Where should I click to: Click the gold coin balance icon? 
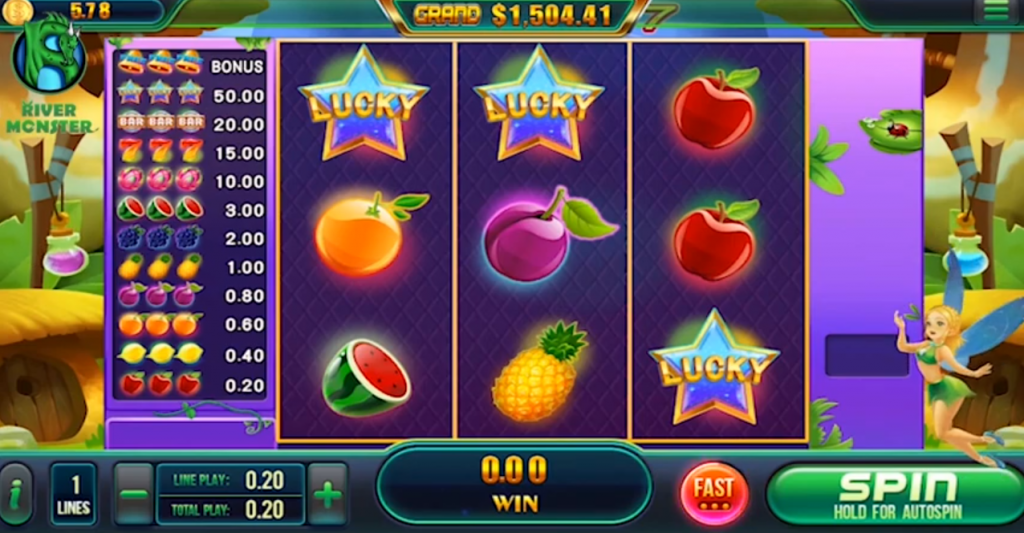pyautogui.click(x=16, y=12)
